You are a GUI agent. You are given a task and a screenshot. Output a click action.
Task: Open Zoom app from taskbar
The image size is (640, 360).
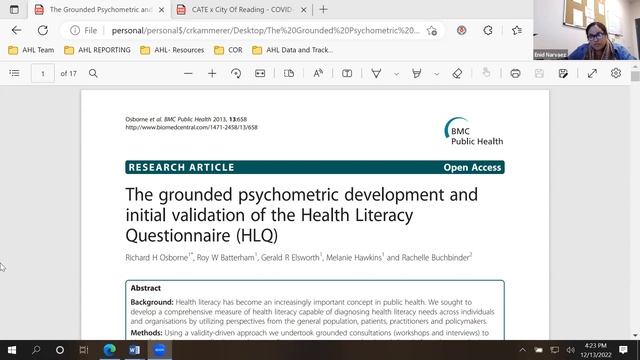point(160,350)
